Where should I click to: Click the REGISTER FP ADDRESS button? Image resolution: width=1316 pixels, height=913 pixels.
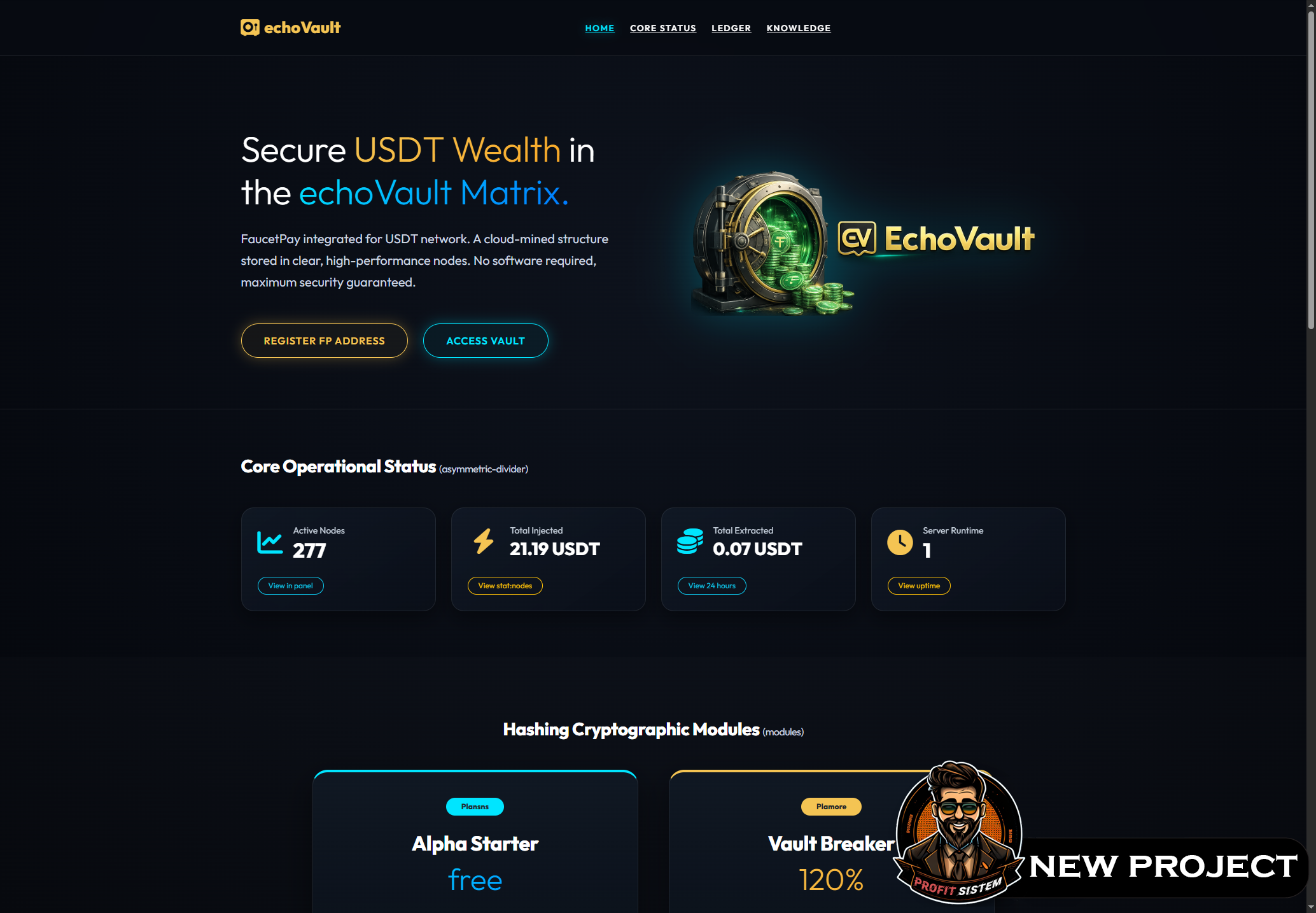[x=324, y=341]
